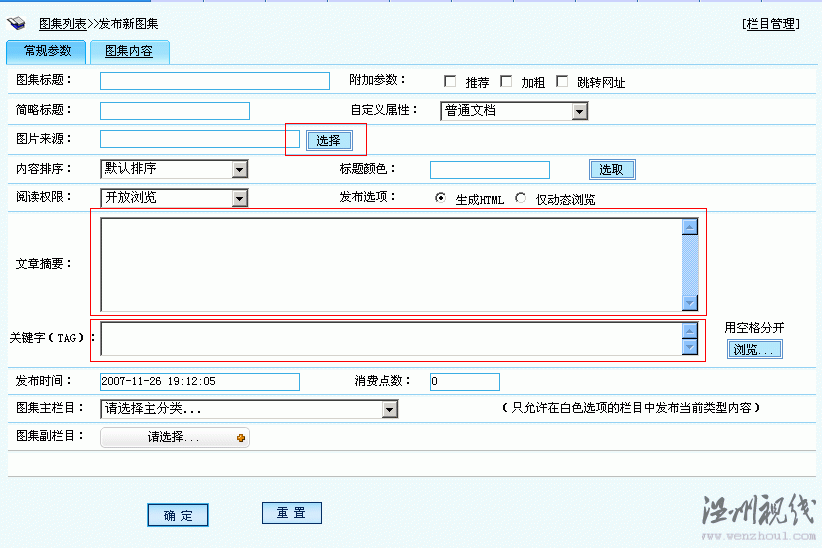
Task: Open the 栏目管理 link
Action: [770, 24]
